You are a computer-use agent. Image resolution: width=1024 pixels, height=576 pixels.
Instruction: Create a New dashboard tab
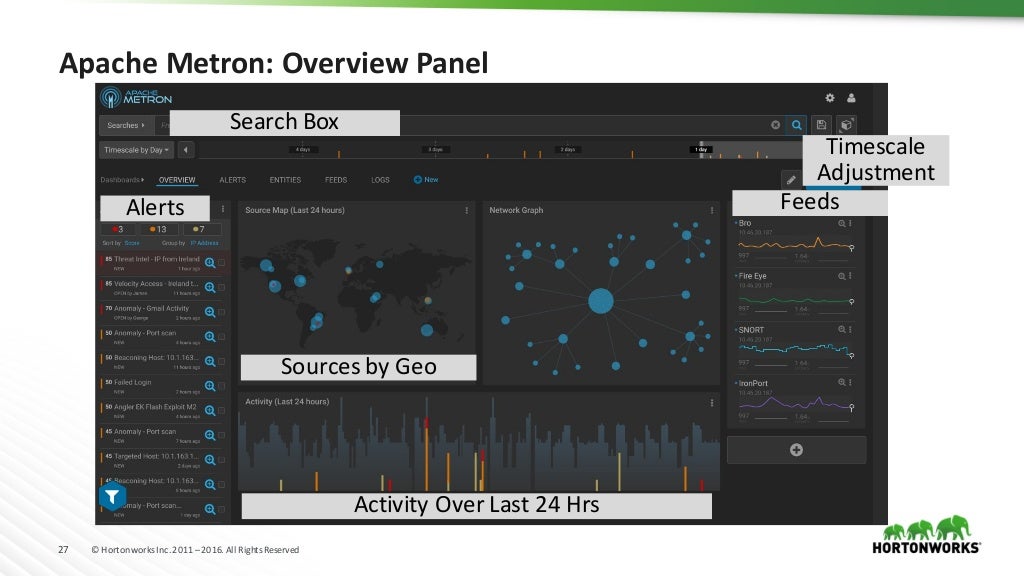pos(426,180)
